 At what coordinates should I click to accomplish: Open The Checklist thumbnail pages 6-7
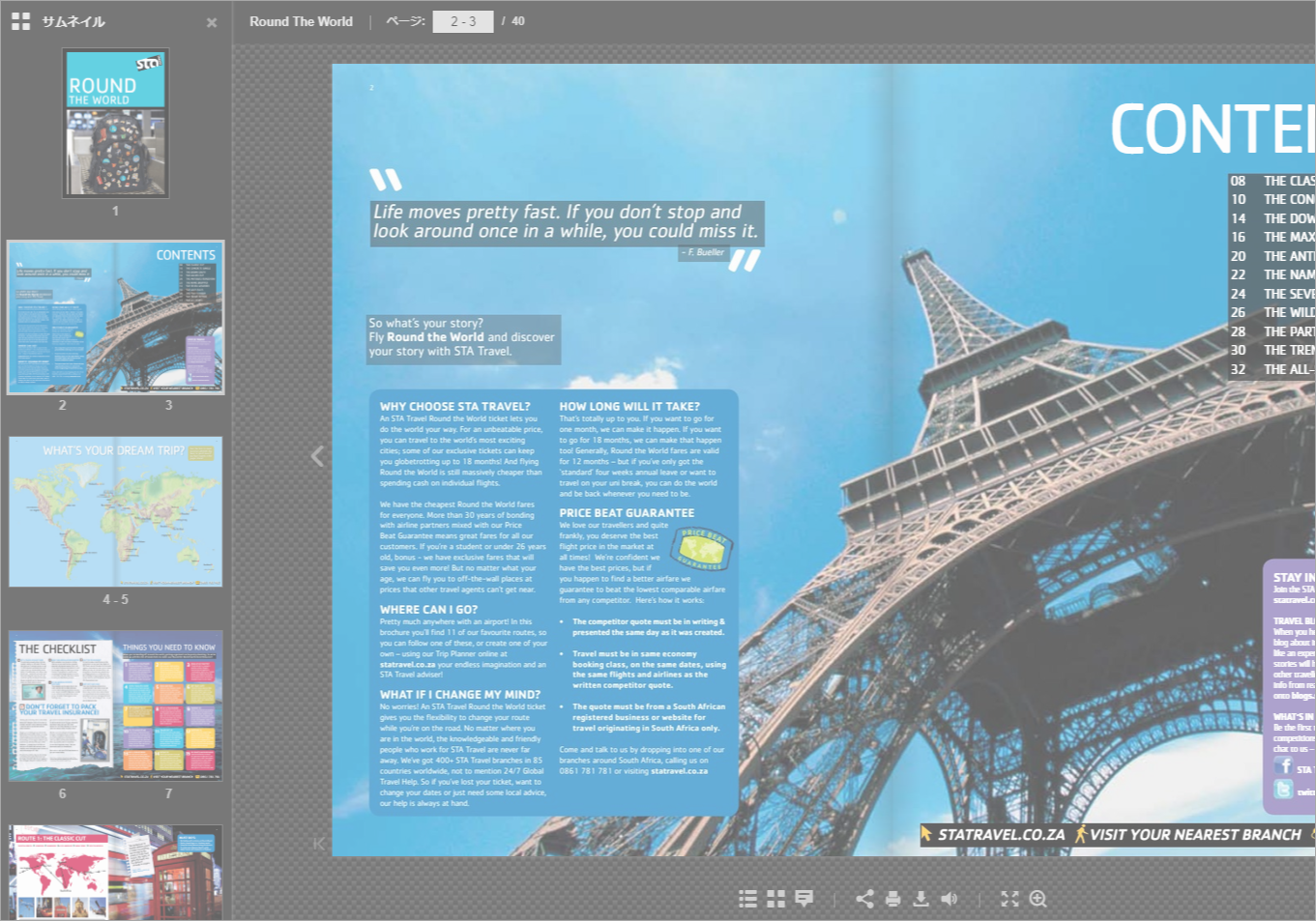pos(116,705)
